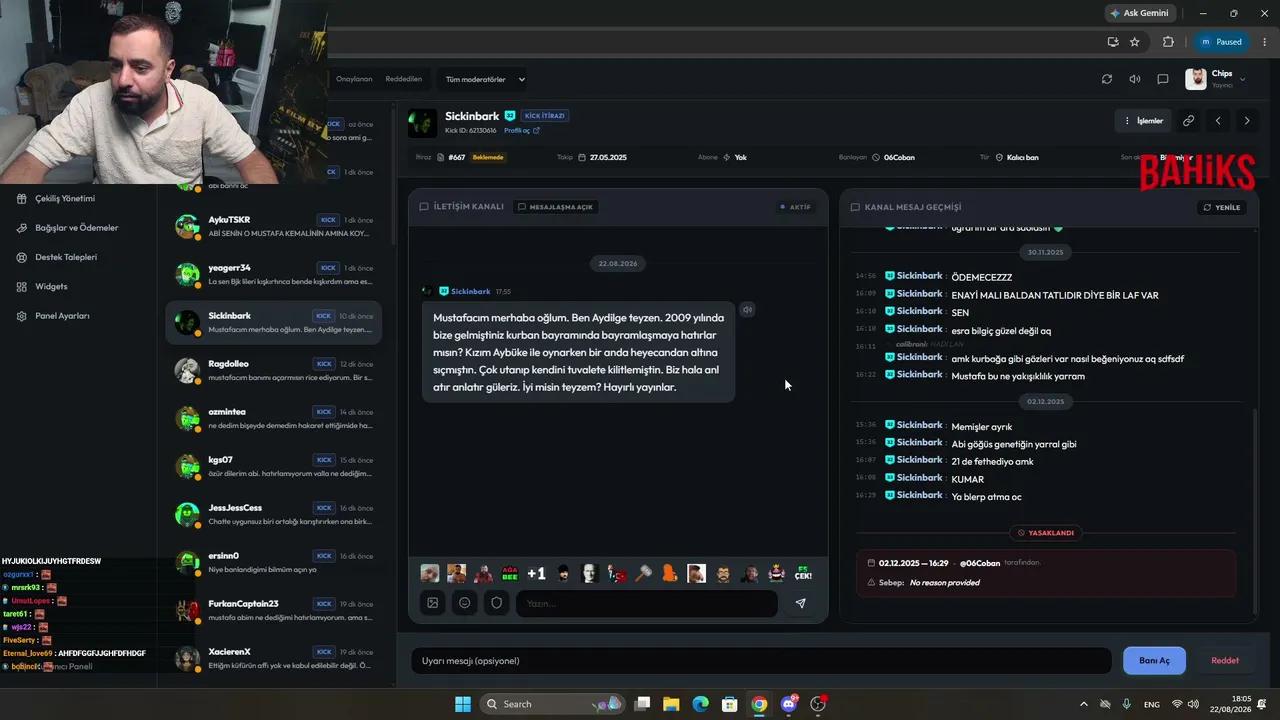The image size is (1280, 720).
Task: Click the taskbar Search box
Action: click(x=552, y=704)
